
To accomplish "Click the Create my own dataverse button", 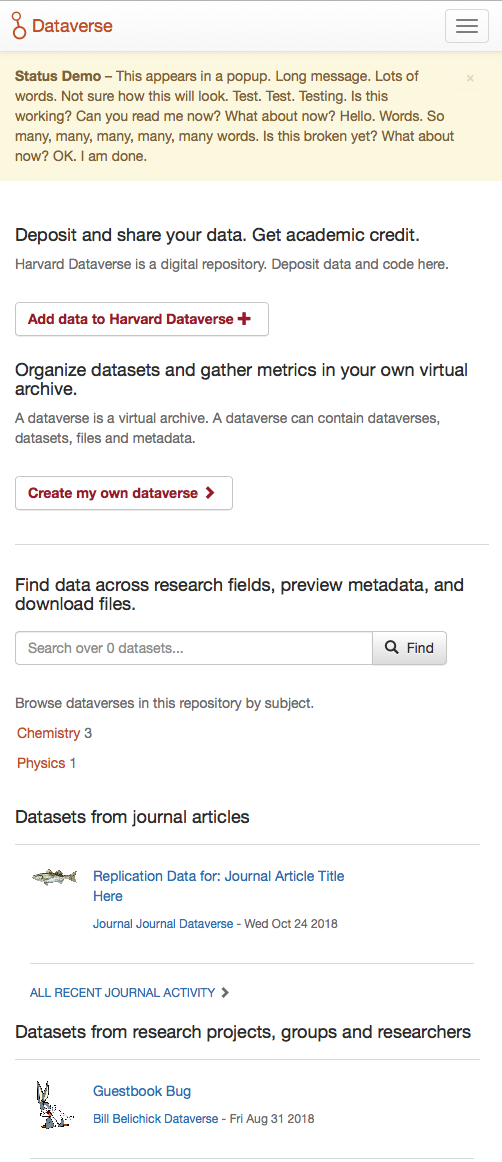I will coord(124,493).
